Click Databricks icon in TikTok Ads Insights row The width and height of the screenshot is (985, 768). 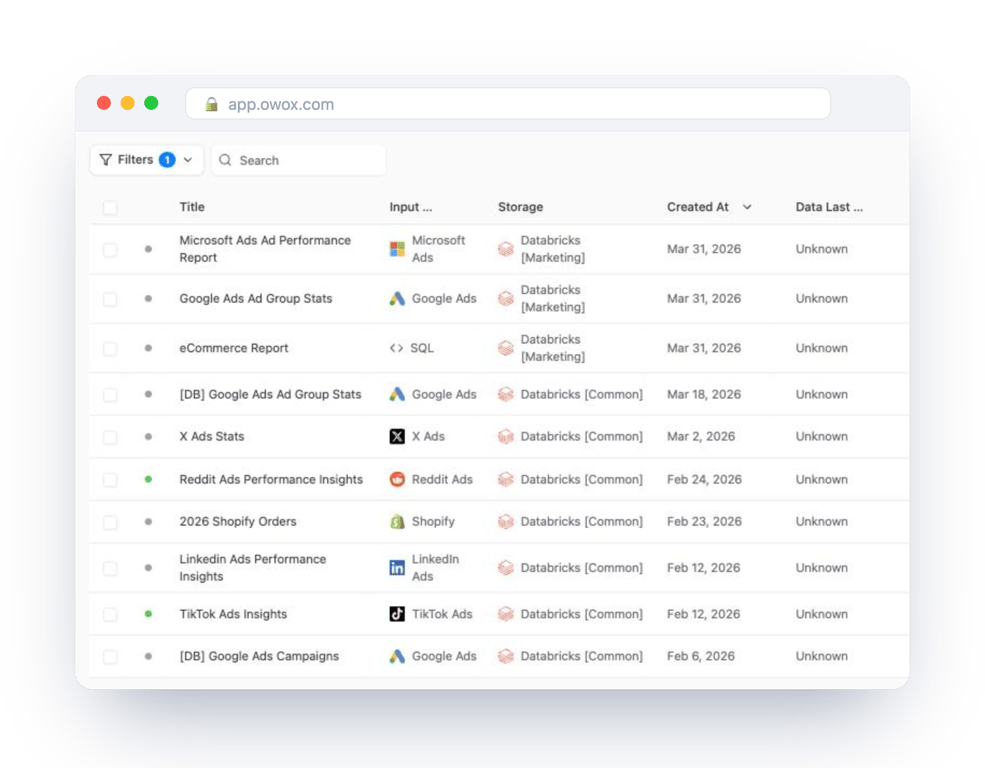pyautogui.click(x=506, y=614)
